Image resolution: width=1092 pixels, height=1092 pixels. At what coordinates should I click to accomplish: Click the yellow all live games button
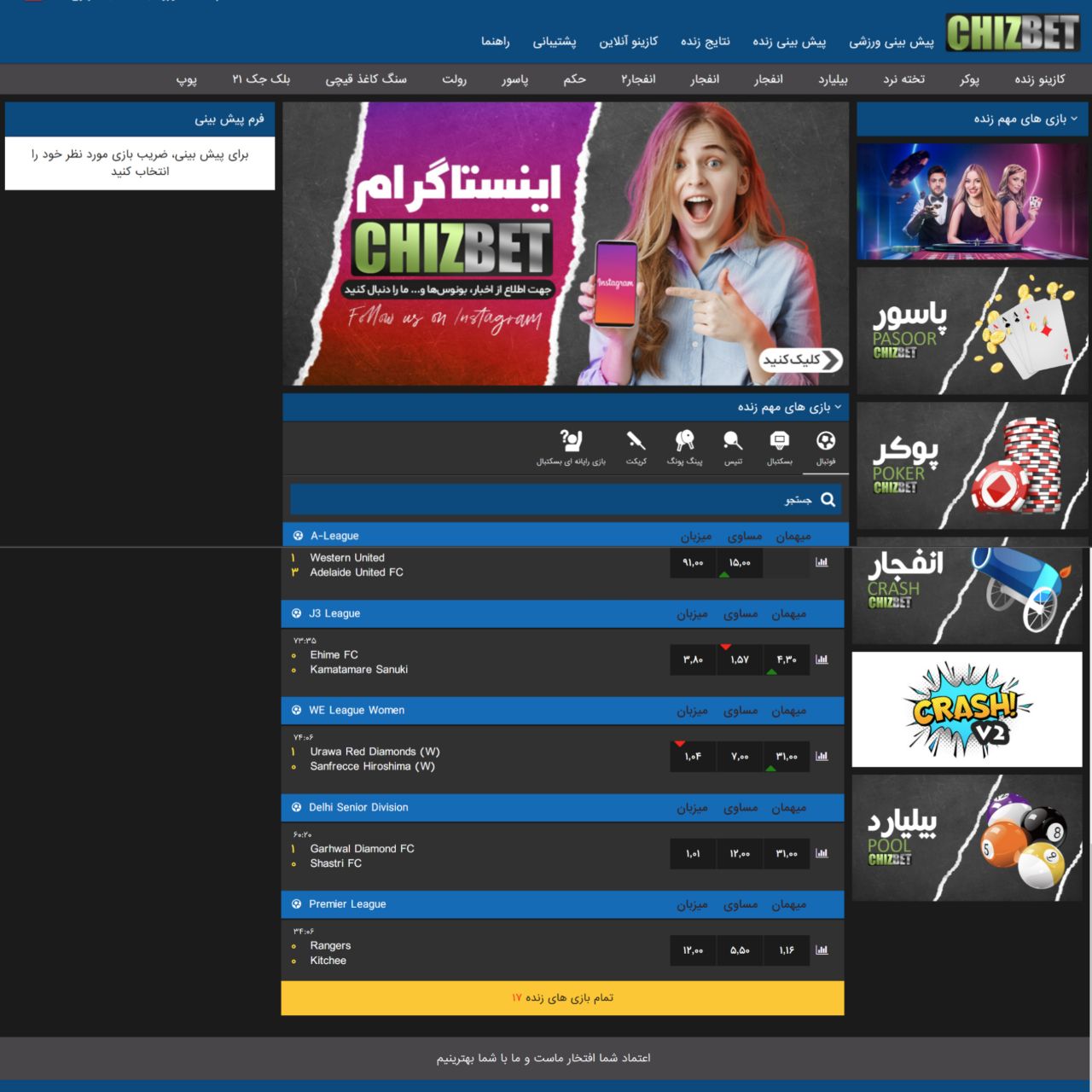(x=564, y=997)
